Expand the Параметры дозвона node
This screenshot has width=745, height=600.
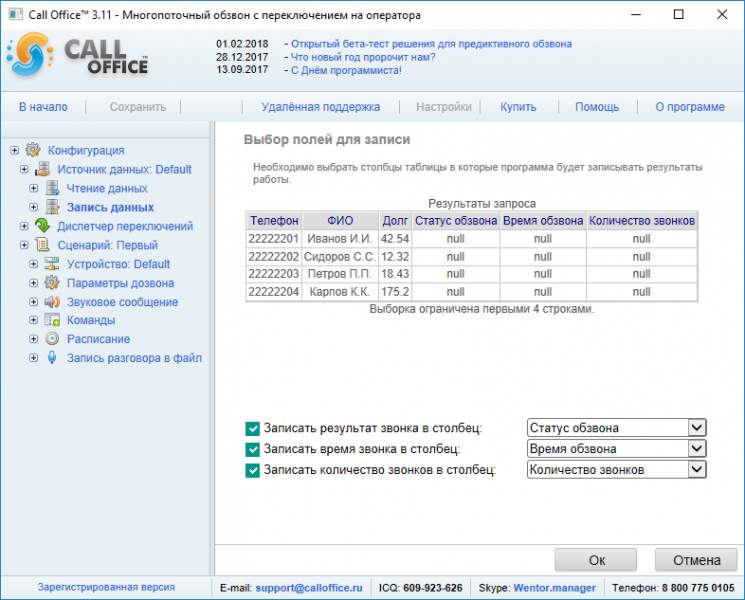coord(34,283)
